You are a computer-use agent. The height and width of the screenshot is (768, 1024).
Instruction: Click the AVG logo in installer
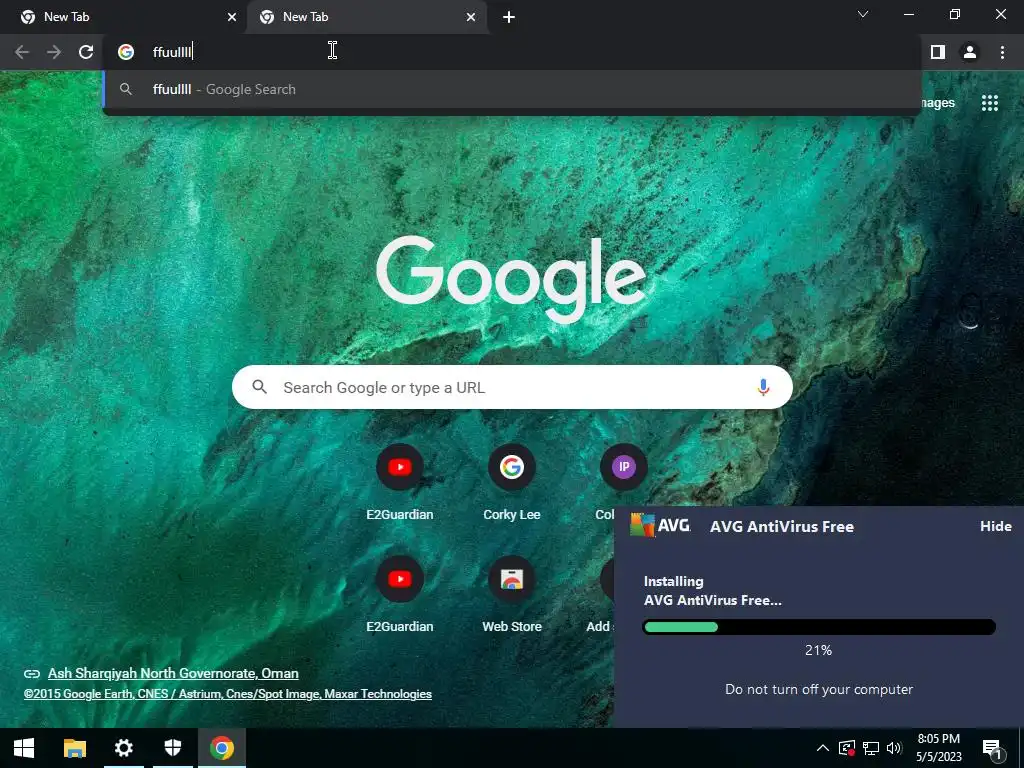(660, 525)
